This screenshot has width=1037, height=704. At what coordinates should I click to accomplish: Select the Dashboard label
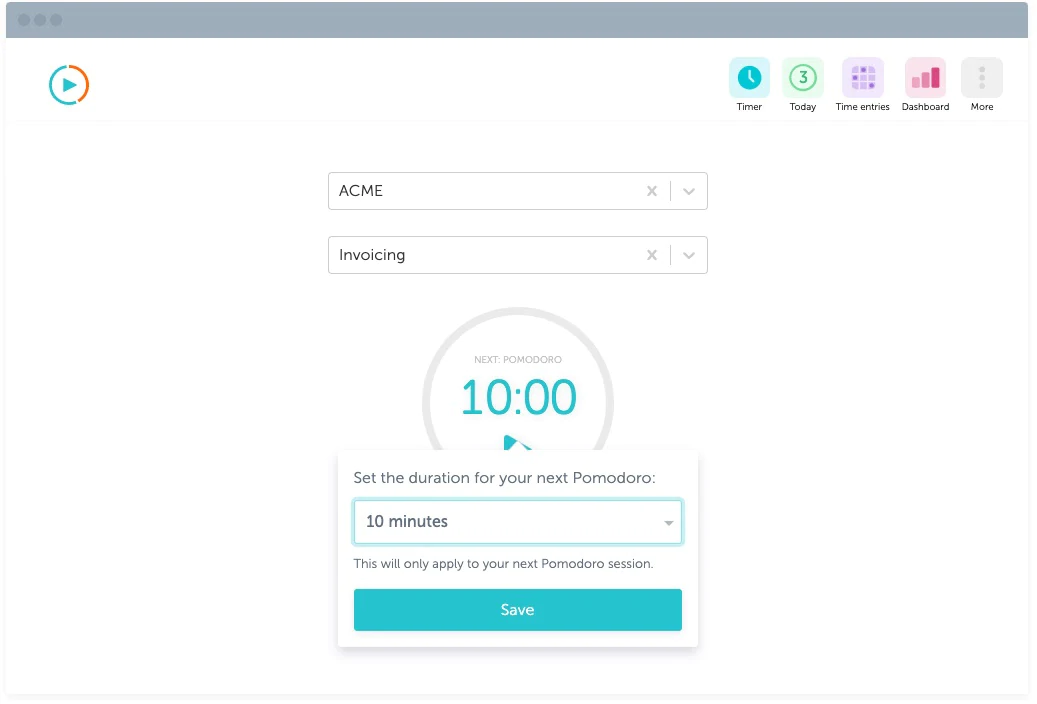[925, 107]
